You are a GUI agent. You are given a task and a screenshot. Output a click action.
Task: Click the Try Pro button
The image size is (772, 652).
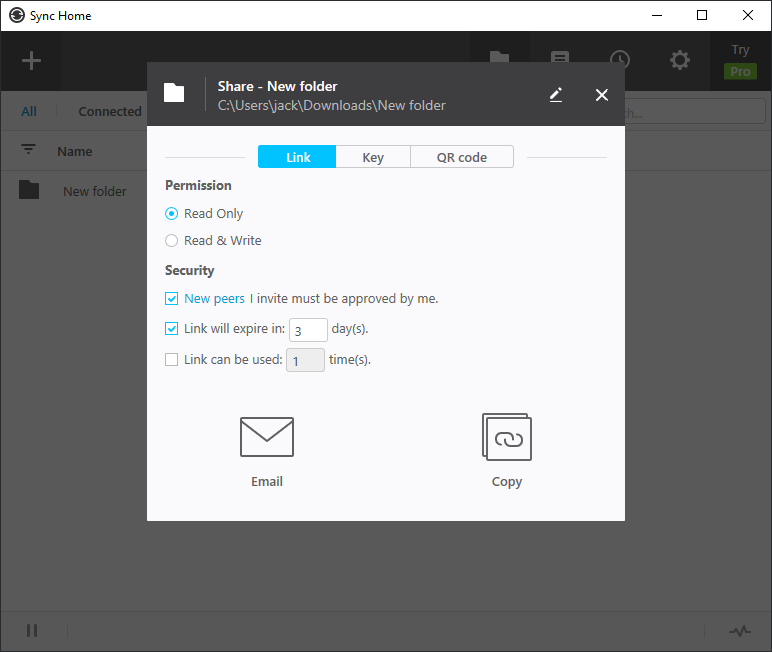(x=740, y=62)
